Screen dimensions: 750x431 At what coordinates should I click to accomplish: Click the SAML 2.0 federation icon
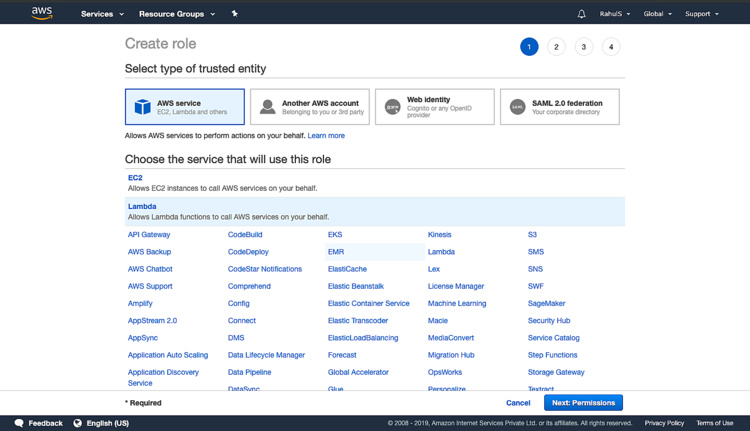517,107
